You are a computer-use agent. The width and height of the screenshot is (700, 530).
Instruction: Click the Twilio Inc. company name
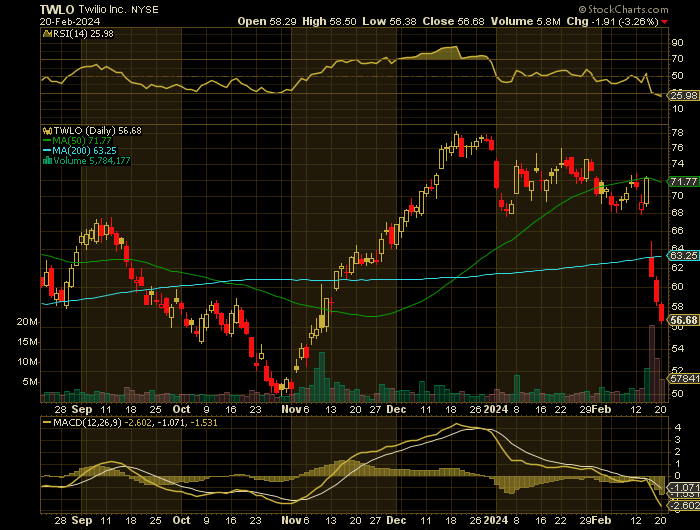coord(103,10)
